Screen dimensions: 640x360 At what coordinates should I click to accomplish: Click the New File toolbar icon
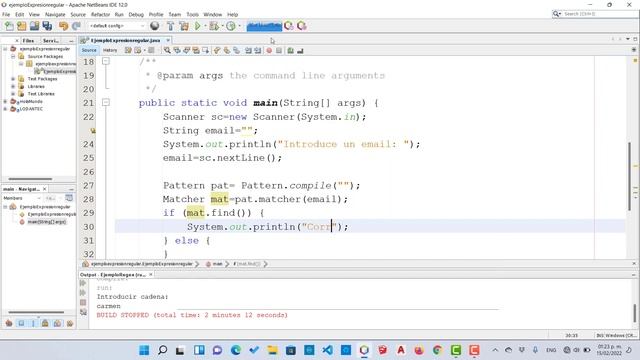pos(9,26)
